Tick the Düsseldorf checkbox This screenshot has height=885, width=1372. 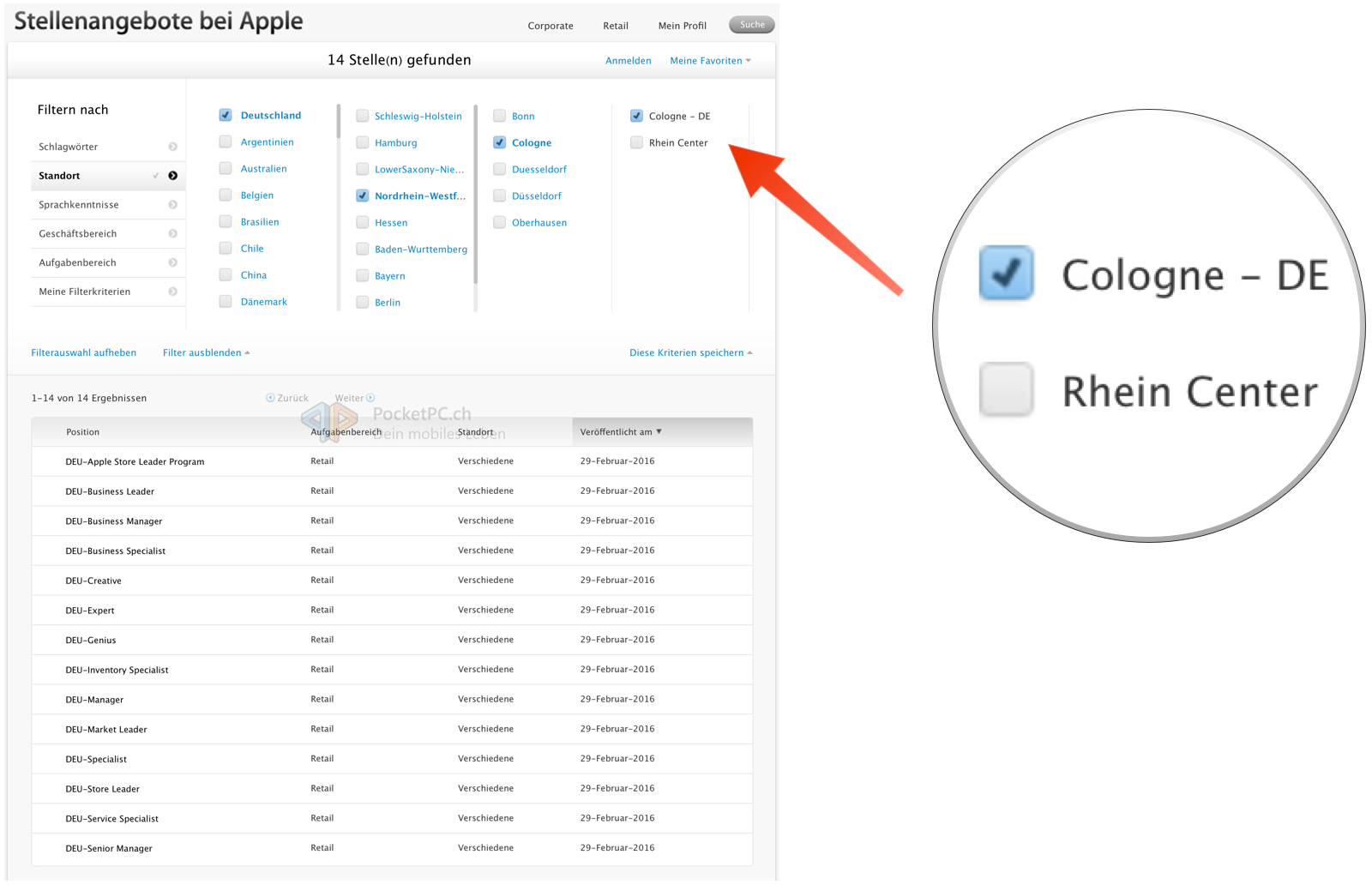[x=500, y=196]
